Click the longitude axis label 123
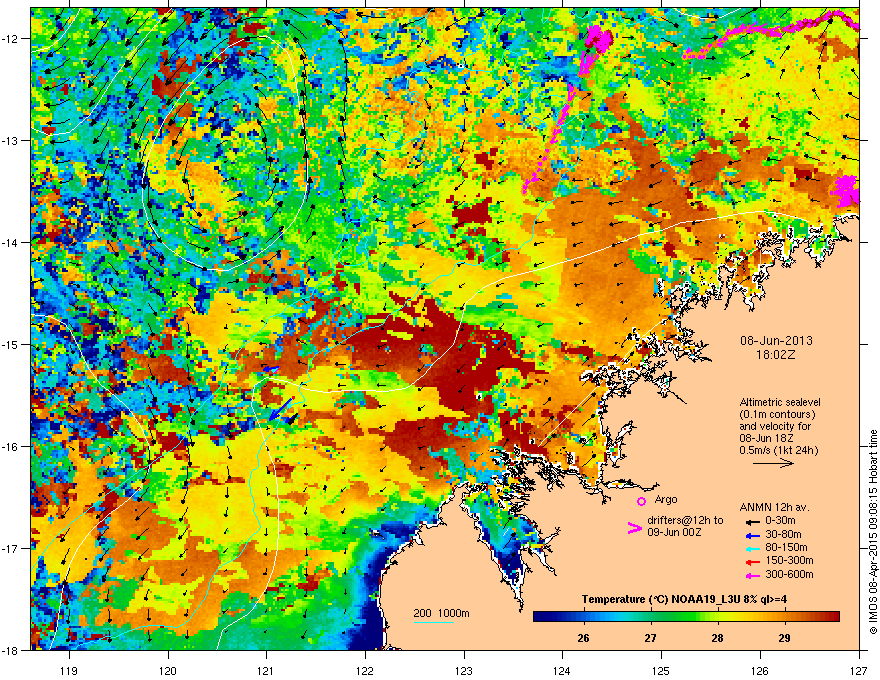The height and width of the screenshot is (680, 880). click(x=464, y=670)
